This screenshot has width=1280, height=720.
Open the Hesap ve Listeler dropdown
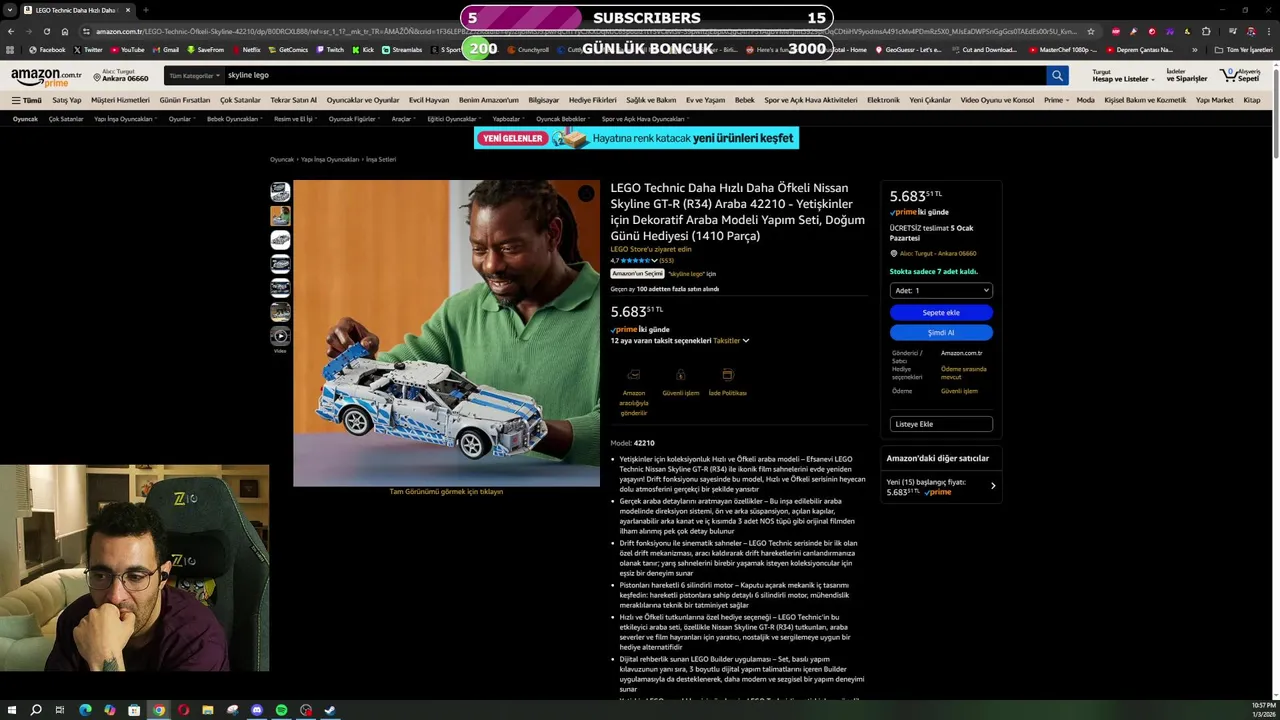1122,76
